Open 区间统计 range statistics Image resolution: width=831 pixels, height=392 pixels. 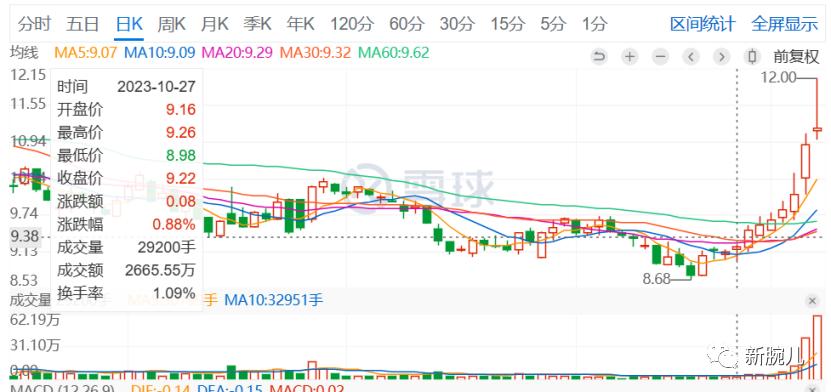pos(702,24)
